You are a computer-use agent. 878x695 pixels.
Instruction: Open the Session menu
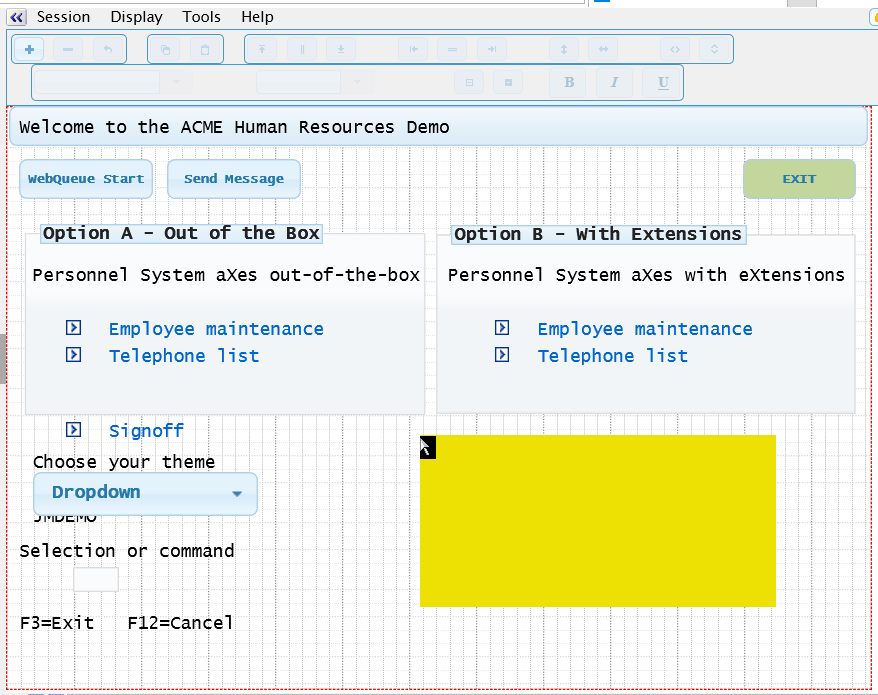(x=63, y=17)
